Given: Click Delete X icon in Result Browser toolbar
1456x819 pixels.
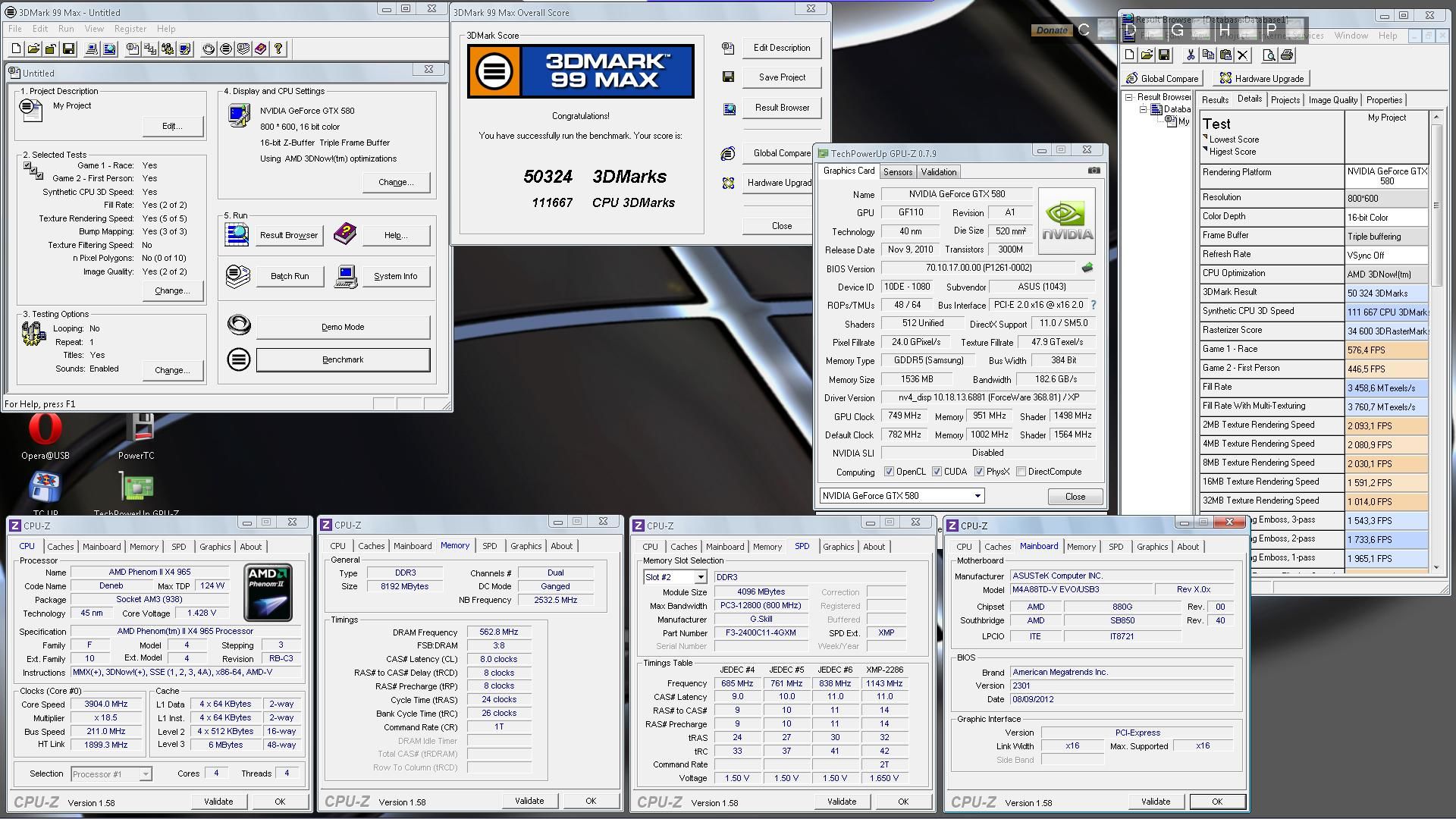Looking at the screenshot, I should (1243, 55).
